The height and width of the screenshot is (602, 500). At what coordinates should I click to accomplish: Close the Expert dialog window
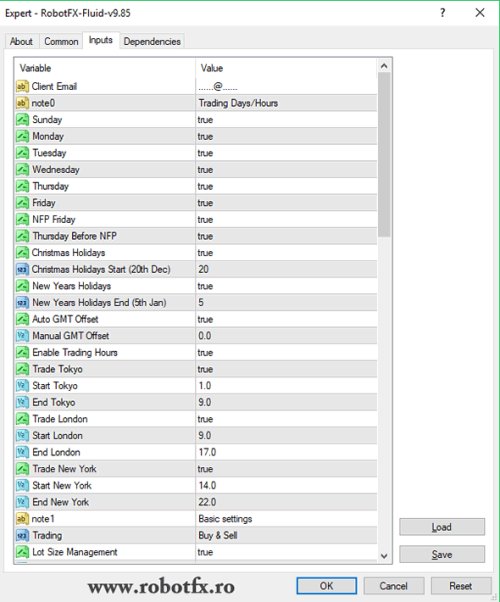pyautogui.click(x=480, y=13)
